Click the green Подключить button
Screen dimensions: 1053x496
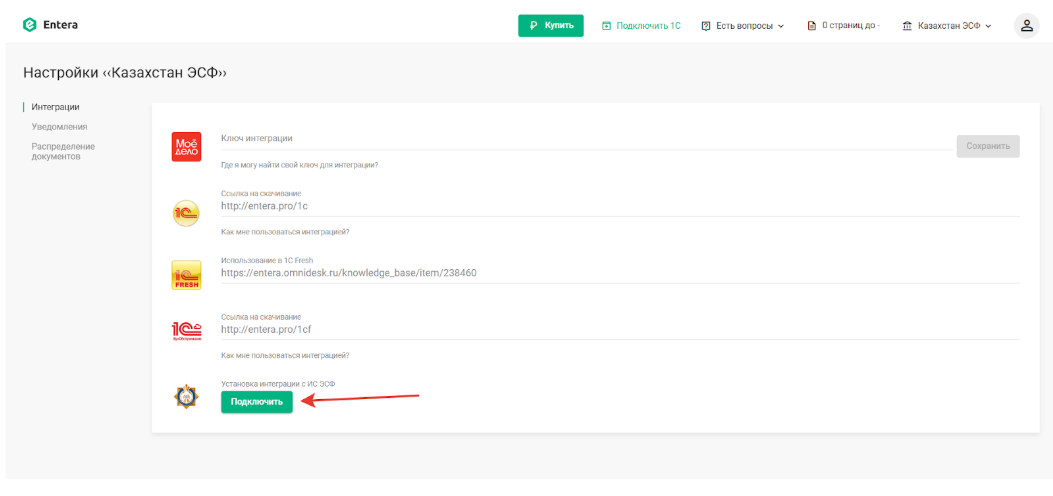click(x=257, y=402)
